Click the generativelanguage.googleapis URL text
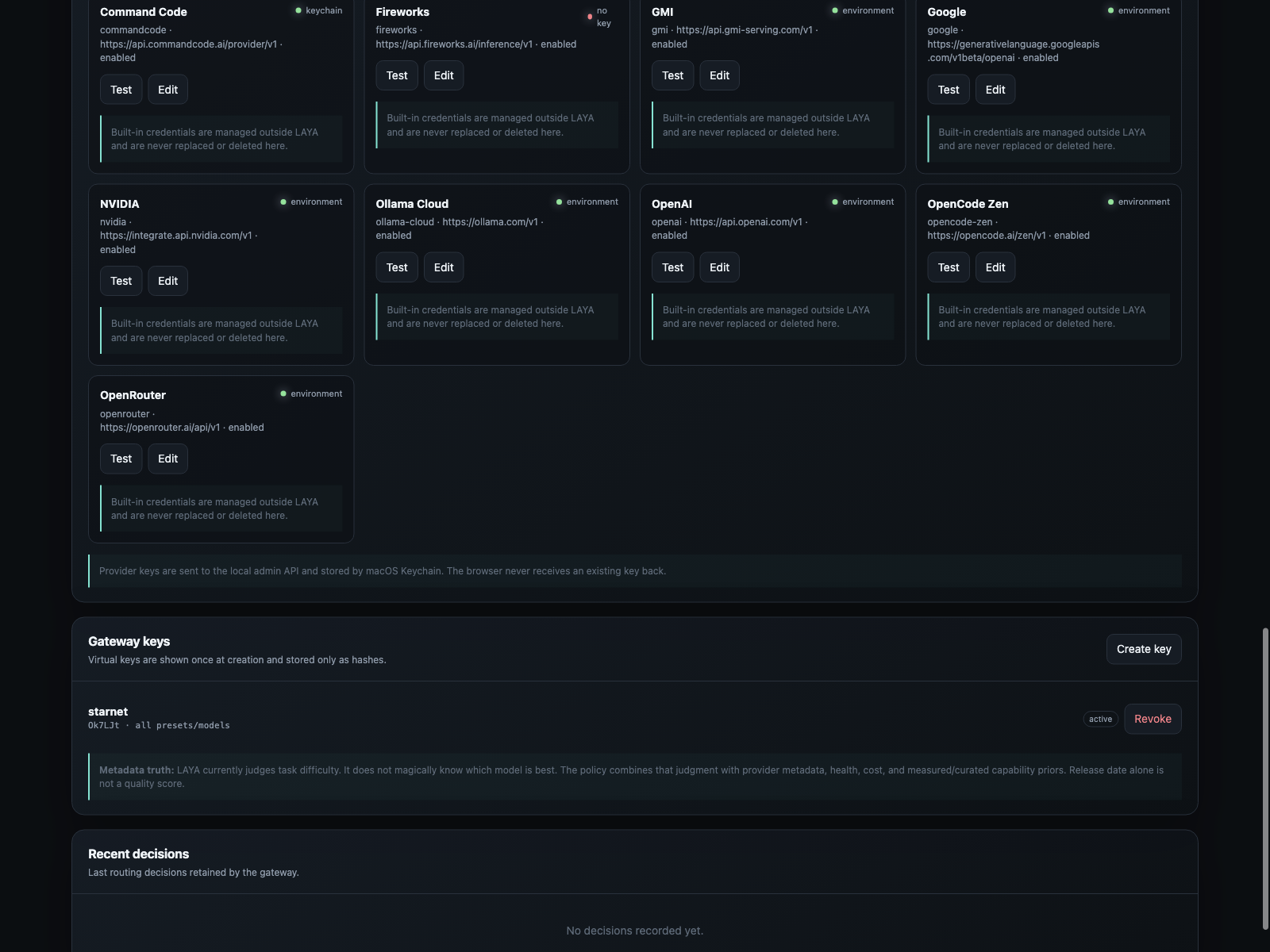 pyautogui.click(x=1014, y=51)
